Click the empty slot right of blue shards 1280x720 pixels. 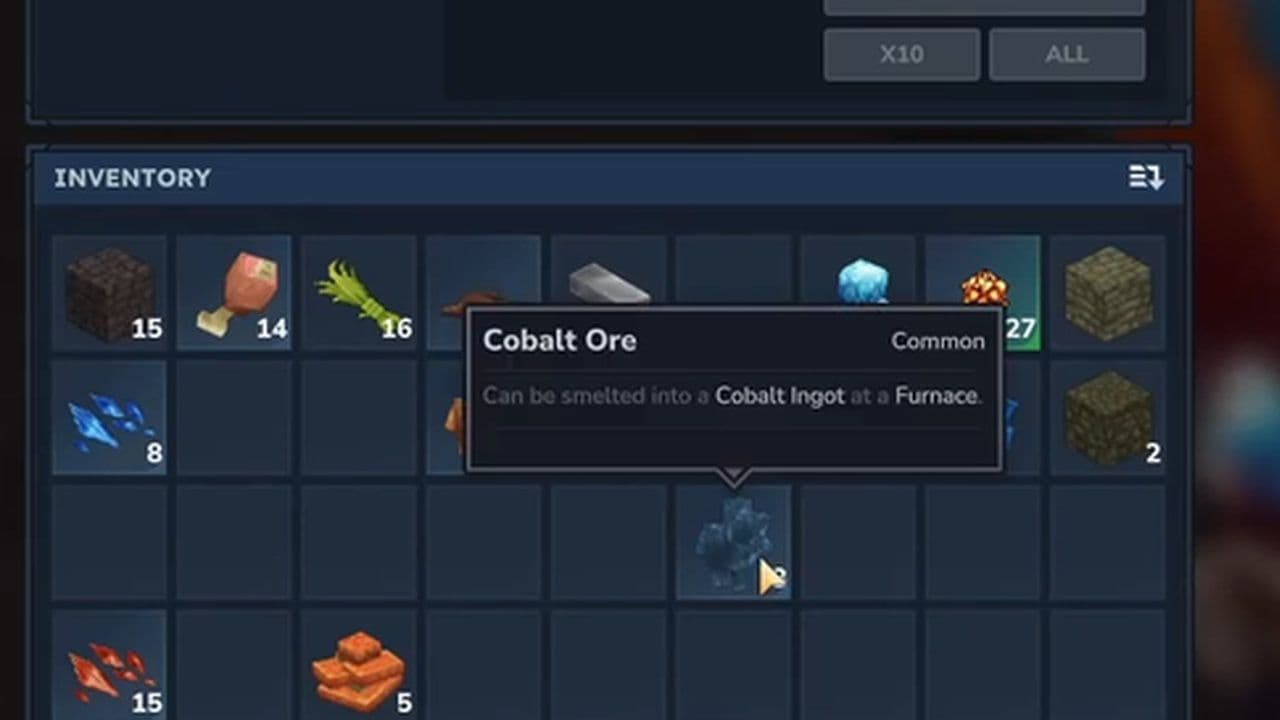[234, 418]
